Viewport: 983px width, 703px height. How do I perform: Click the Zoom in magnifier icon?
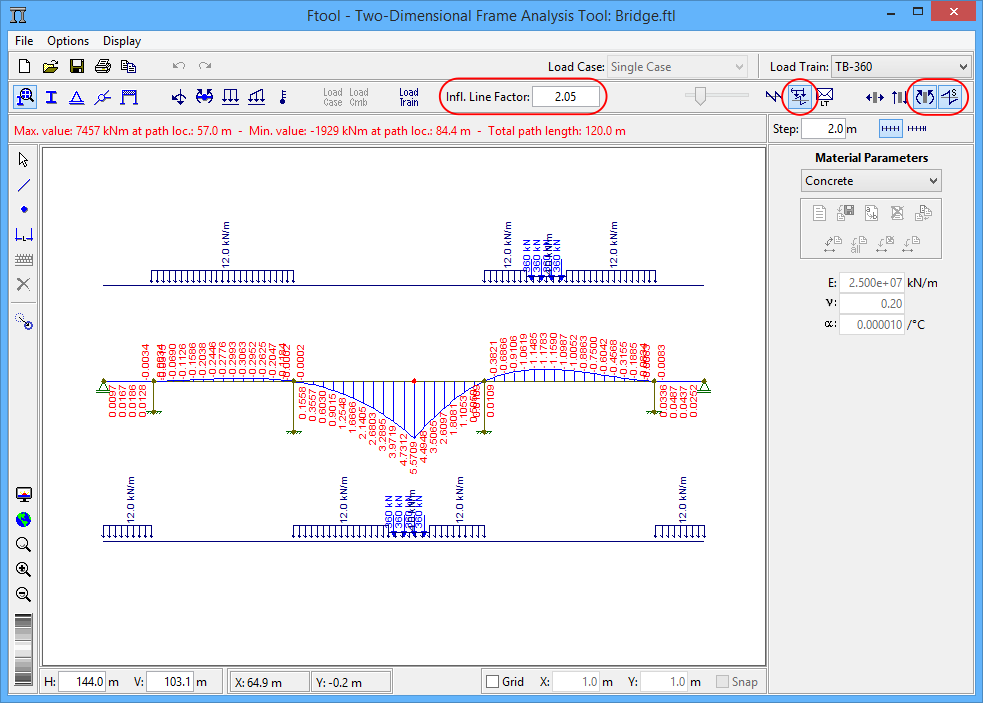23,570
